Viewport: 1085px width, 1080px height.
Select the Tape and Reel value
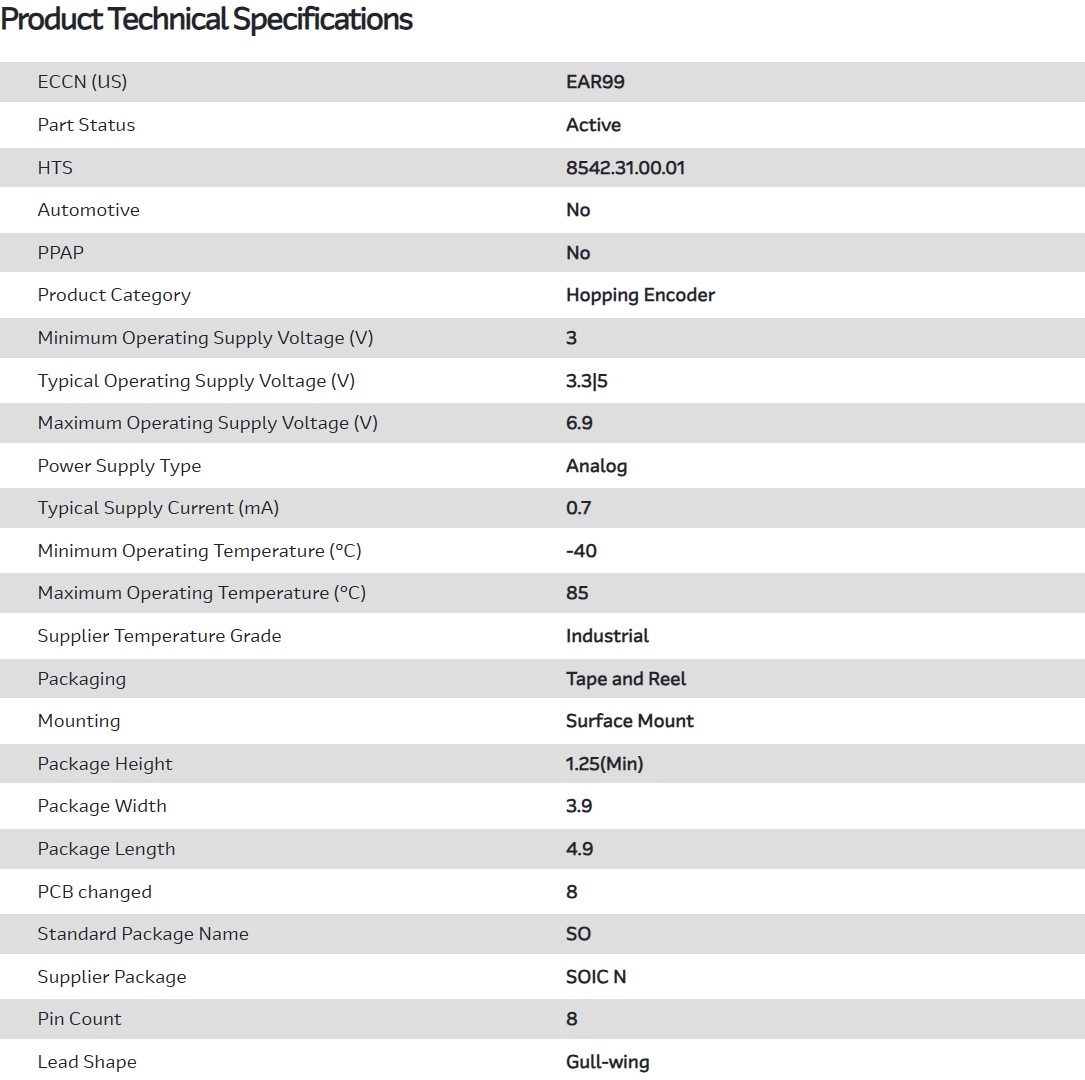pyautogui.click(x=626, y=679)
